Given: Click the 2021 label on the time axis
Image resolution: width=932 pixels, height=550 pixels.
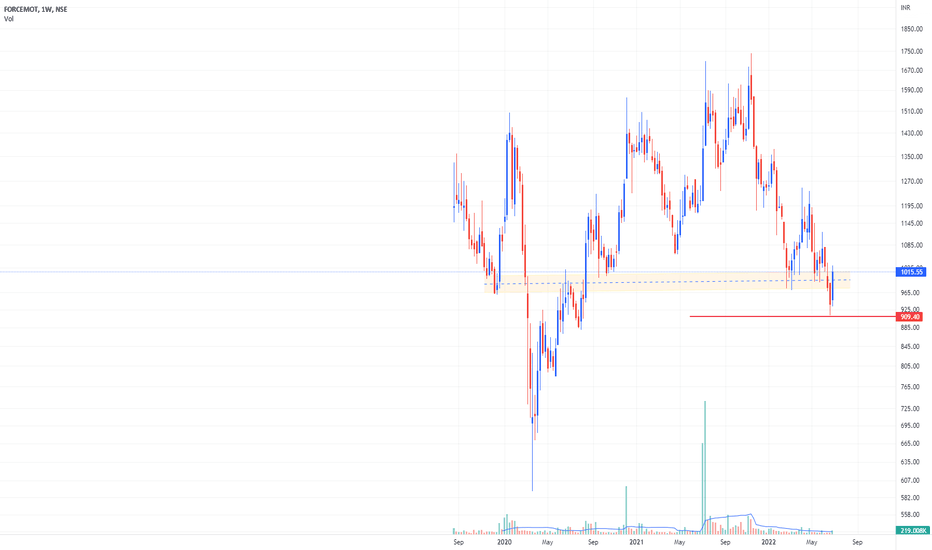Looking at the screenshot, I should (636, 542).
